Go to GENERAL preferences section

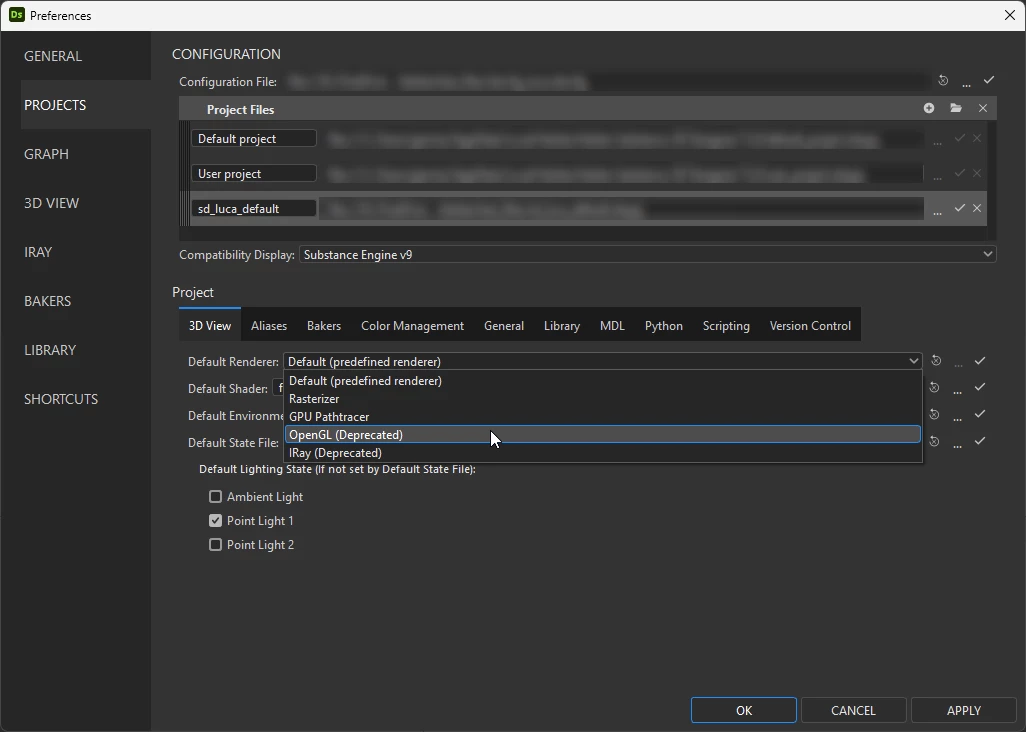coord(86,56)
